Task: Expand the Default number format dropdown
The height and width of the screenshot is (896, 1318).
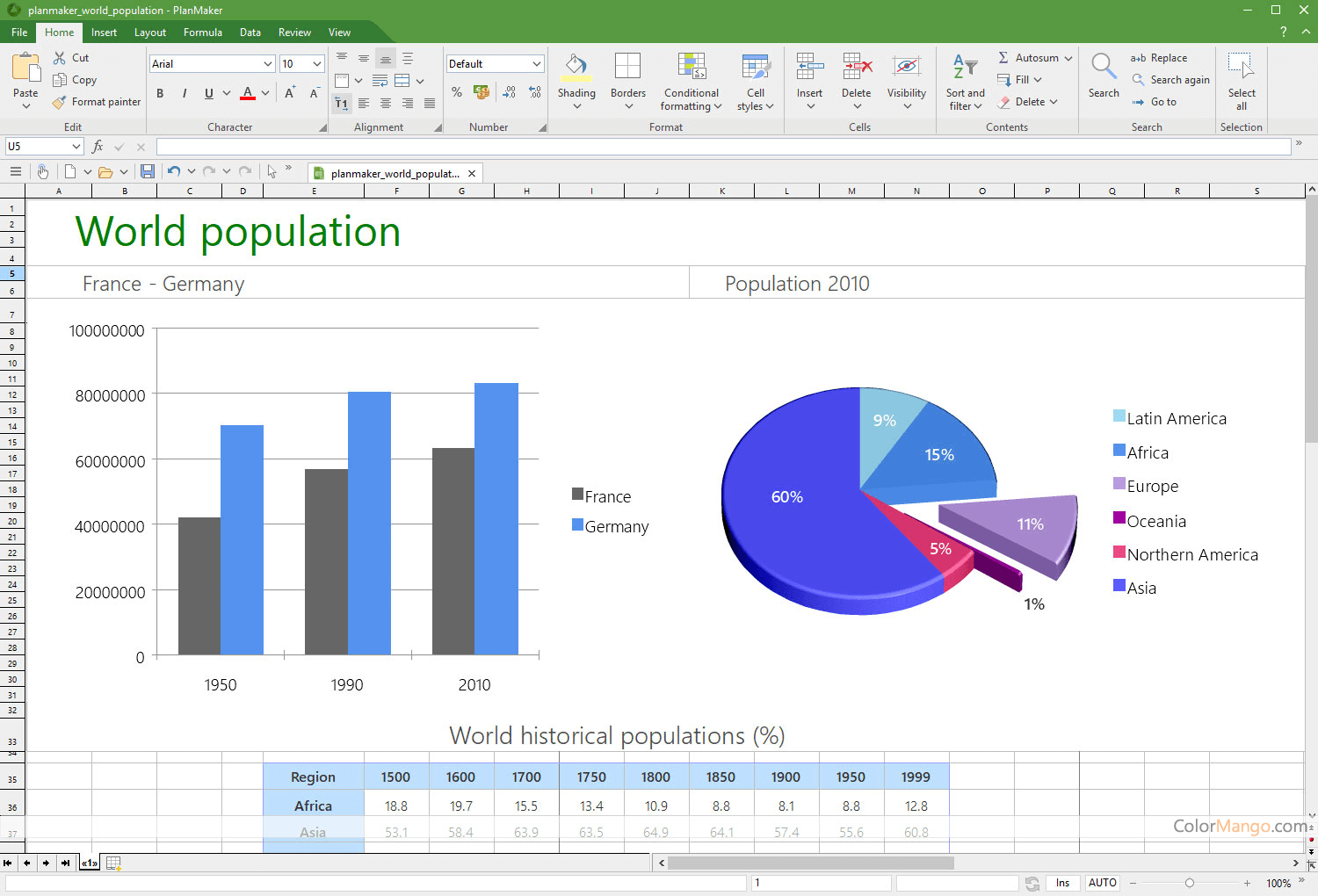Action: (536, 64)
